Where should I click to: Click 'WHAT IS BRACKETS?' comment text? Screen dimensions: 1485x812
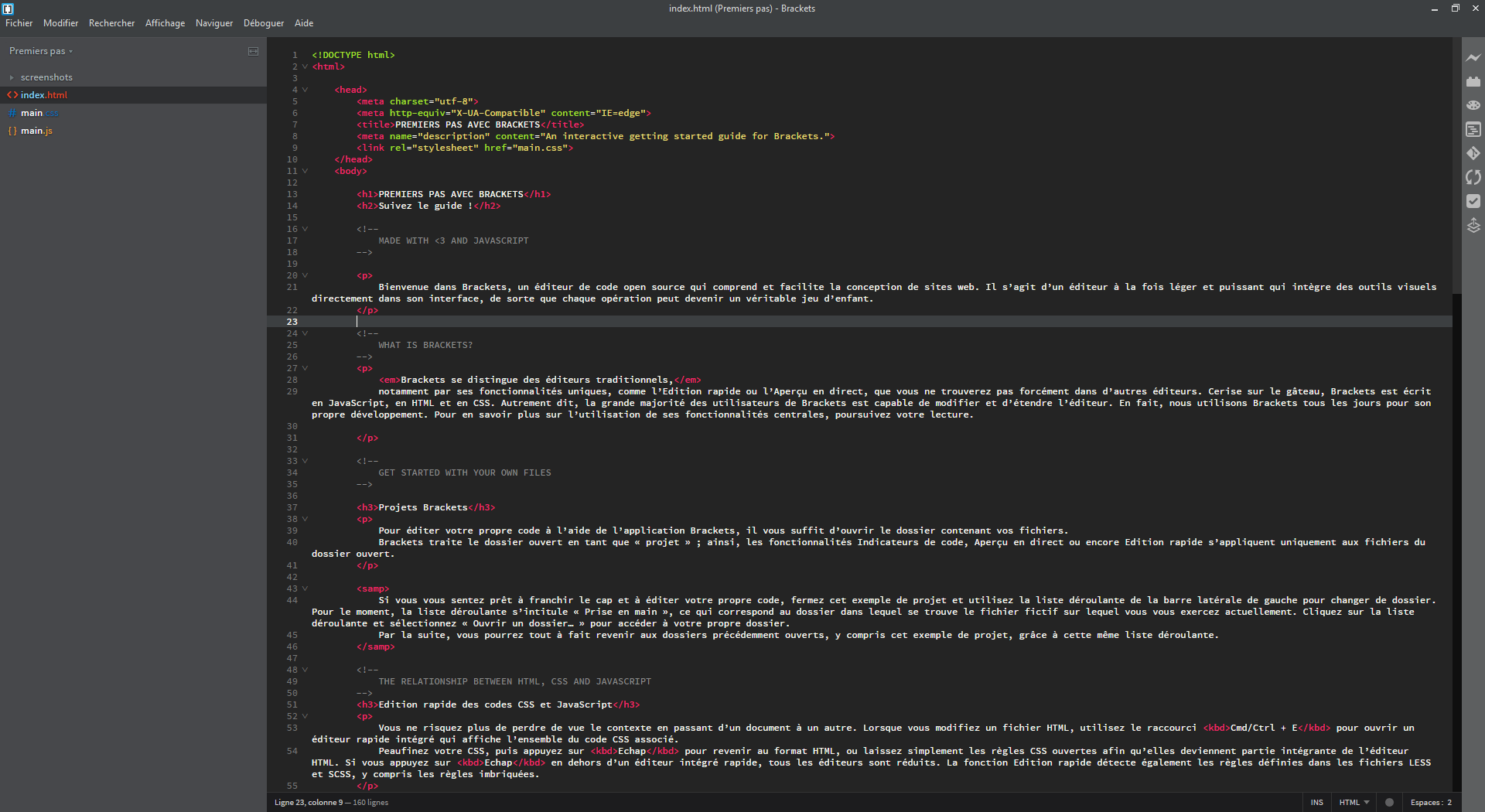point(425,345)
